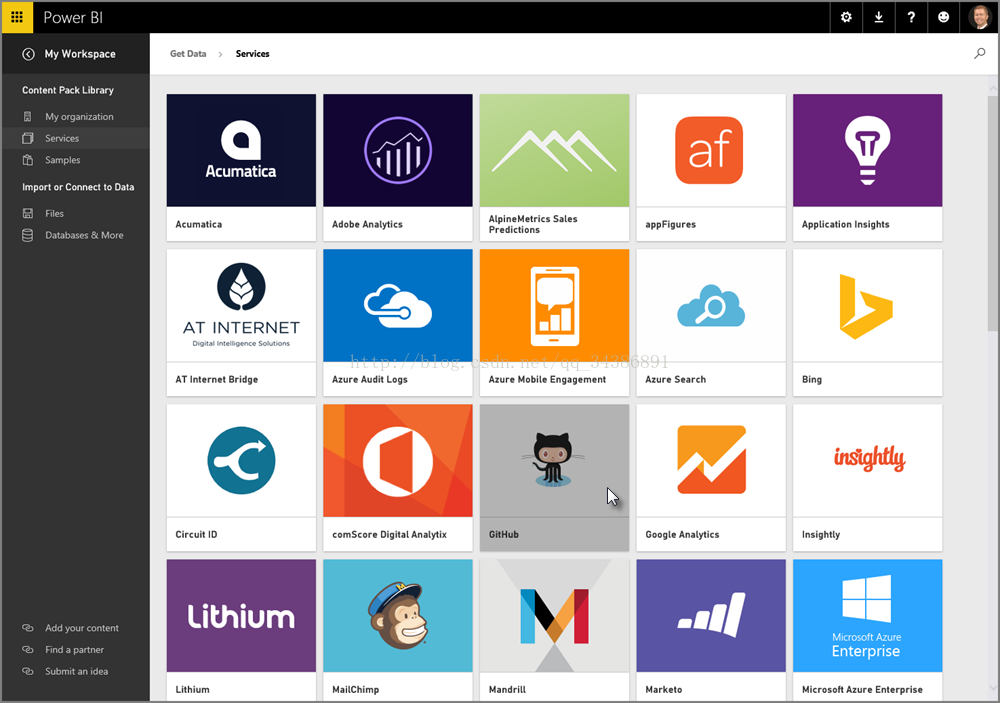
Task: Click Submit an idea link
Action: pyautogui.click(x=77, y=672)
